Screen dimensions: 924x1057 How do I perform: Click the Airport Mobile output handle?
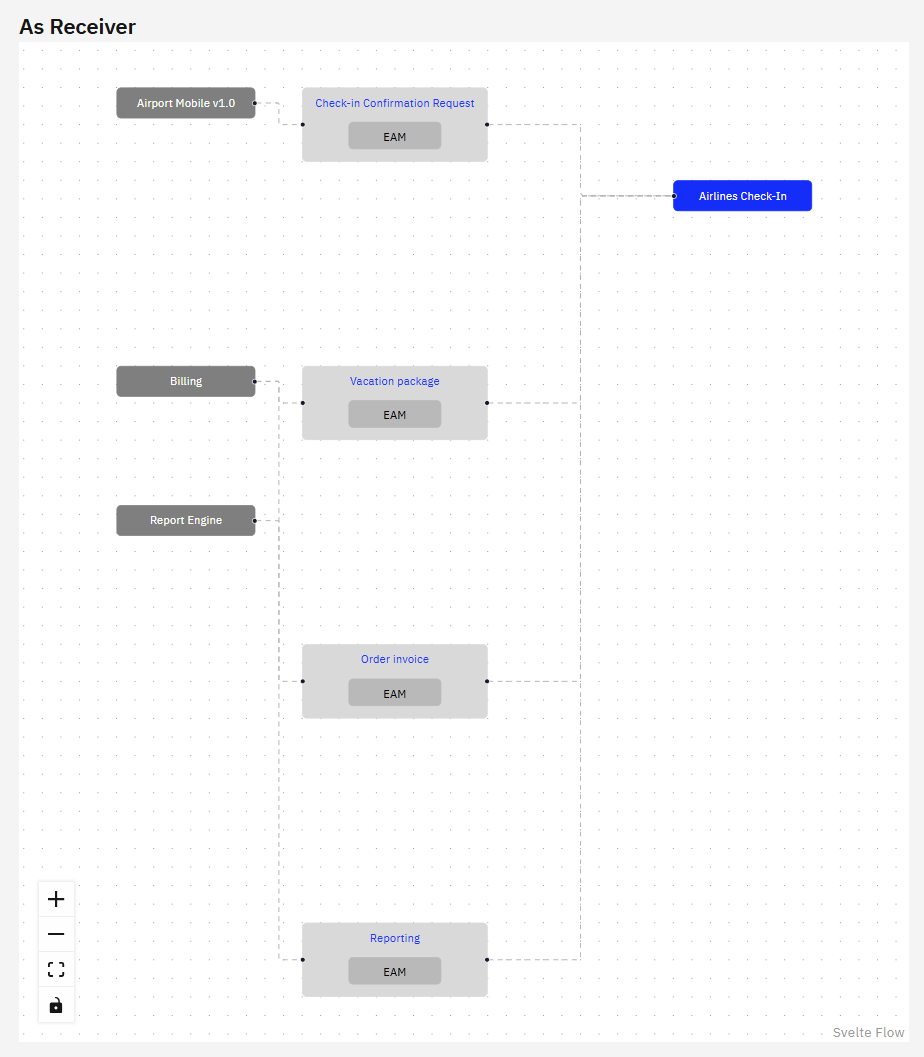tap(255, 103)
